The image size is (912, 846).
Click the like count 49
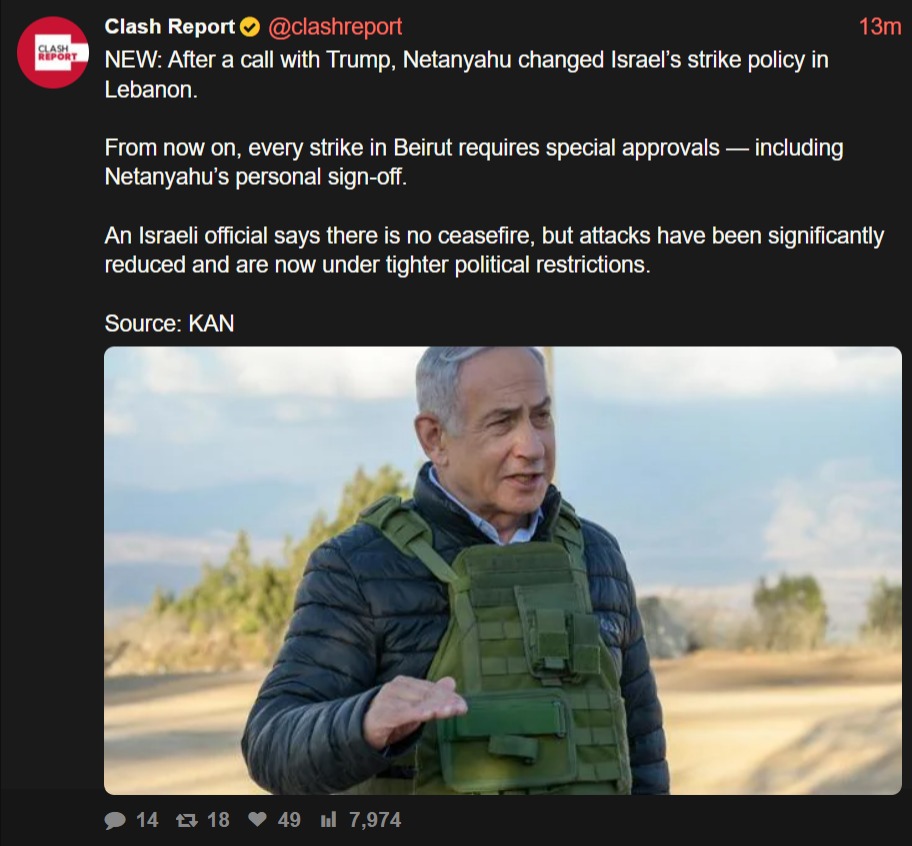289,820
